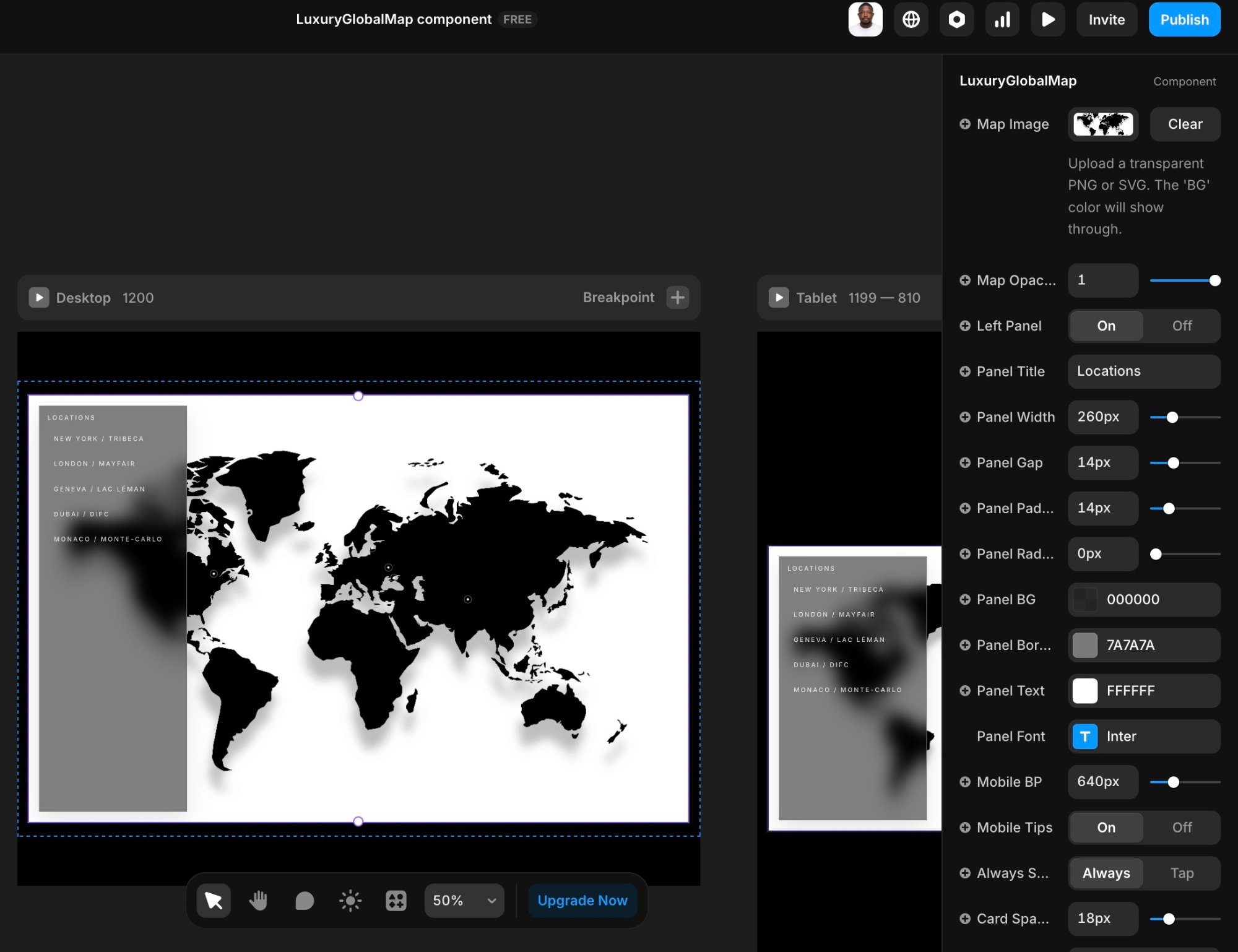This screenshot has width=1238, height=952.
Task: Open the globe site settings icon
Action: pyautogui.click(x=911, y=20)
